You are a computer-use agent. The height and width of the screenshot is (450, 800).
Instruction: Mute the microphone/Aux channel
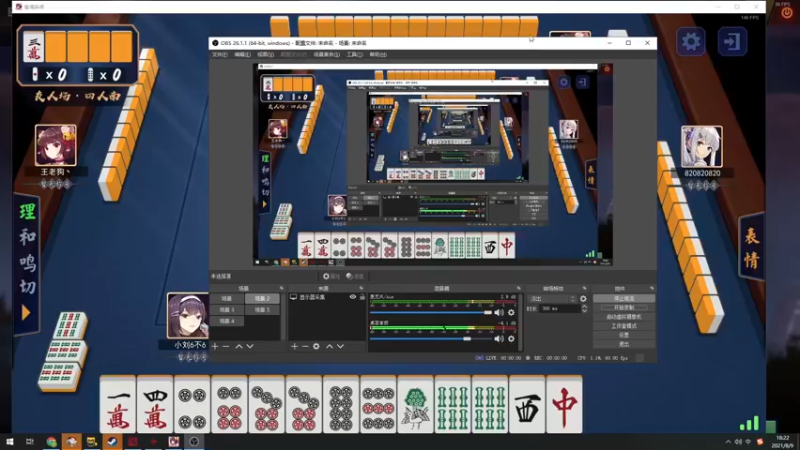click(x=498, y=312)
